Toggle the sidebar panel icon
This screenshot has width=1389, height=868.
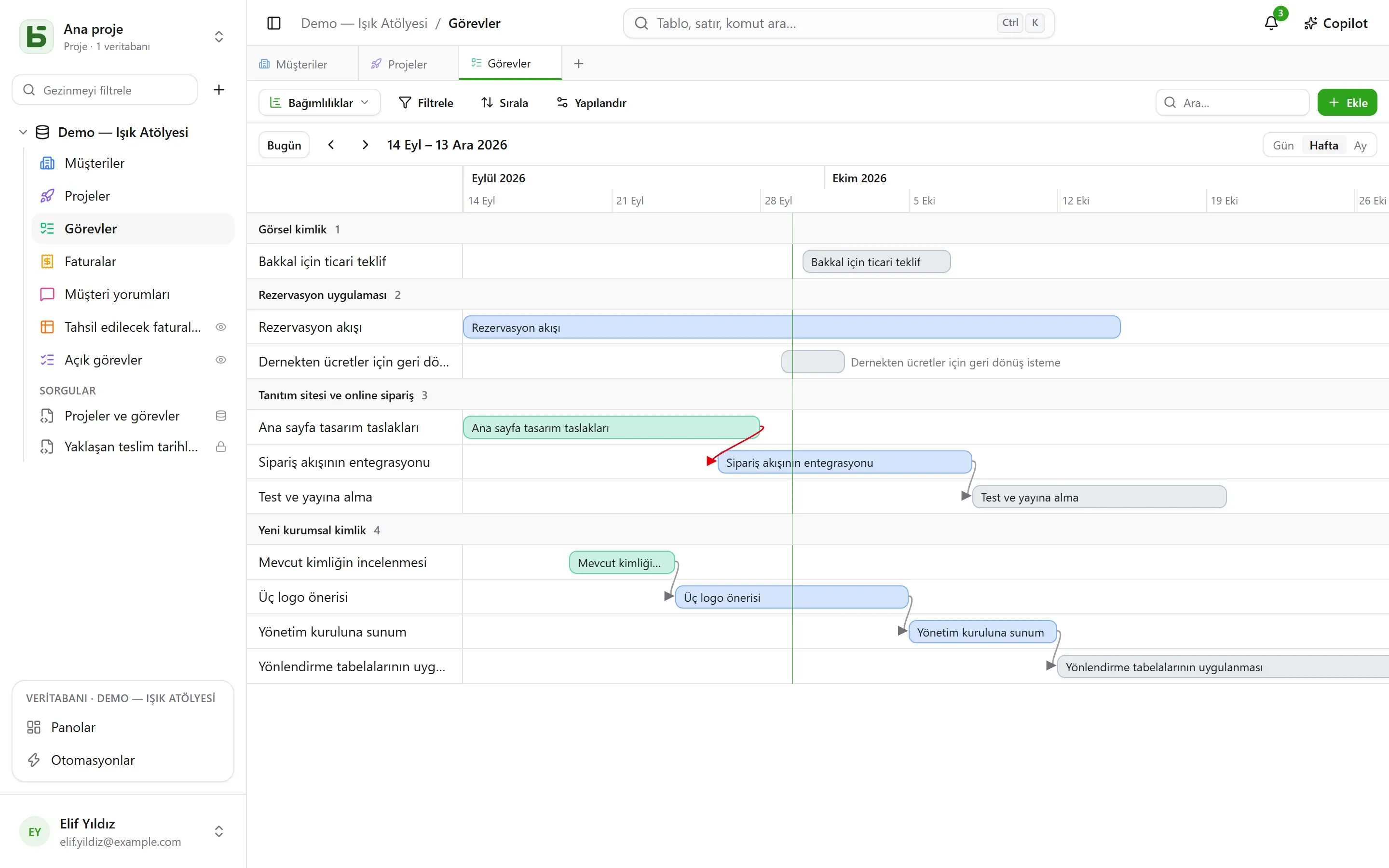[274, 24]
